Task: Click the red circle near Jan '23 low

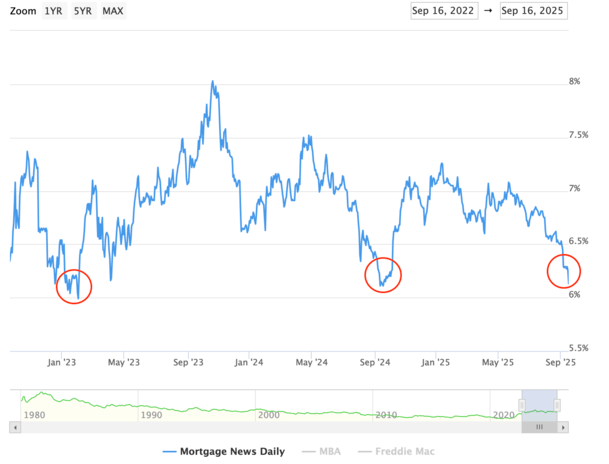Action: [x=73, y=286]
